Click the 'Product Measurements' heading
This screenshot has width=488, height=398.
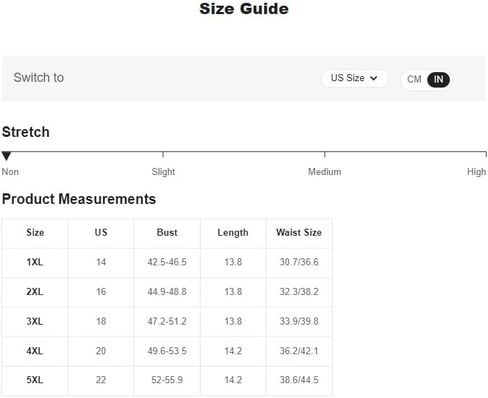click(79, 199)
